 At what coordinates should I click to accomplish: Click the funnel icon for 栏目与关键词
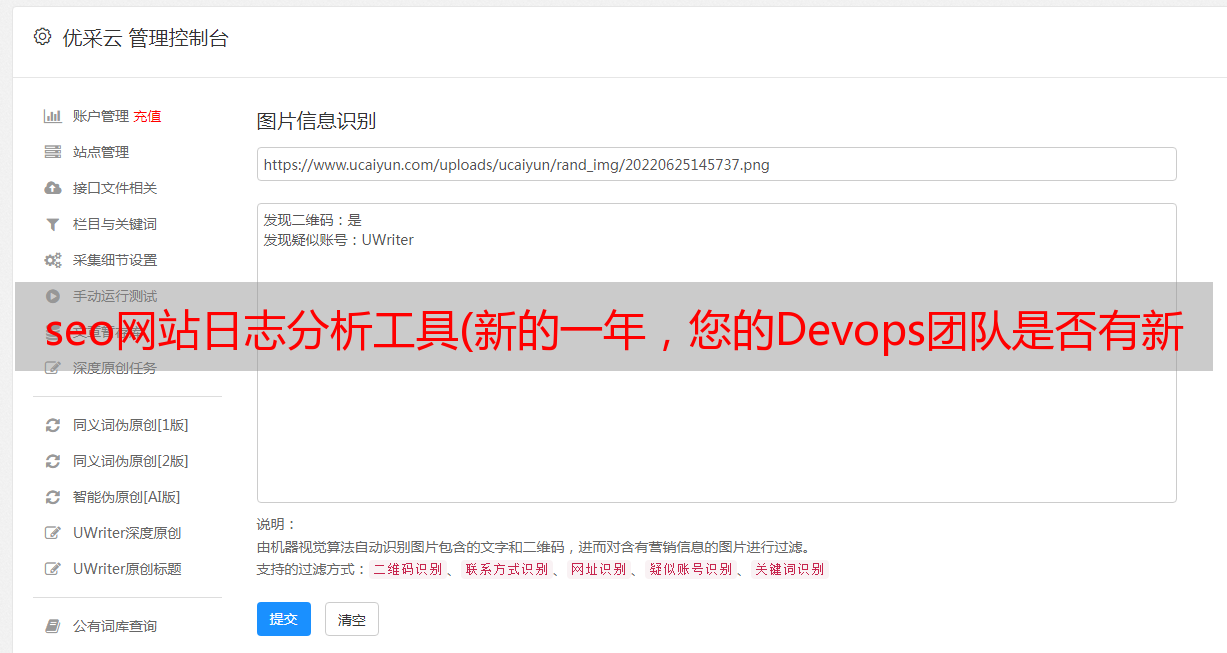(53, 224)
